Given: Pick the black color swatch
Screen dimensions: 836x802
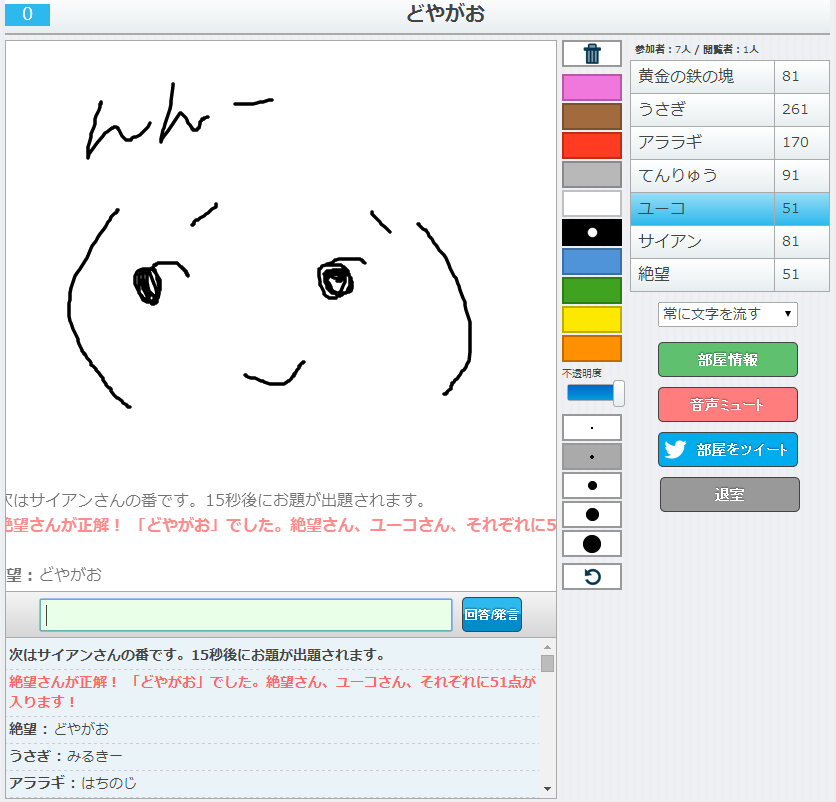Looking at the screenshot, I should (x=592, y=232).
